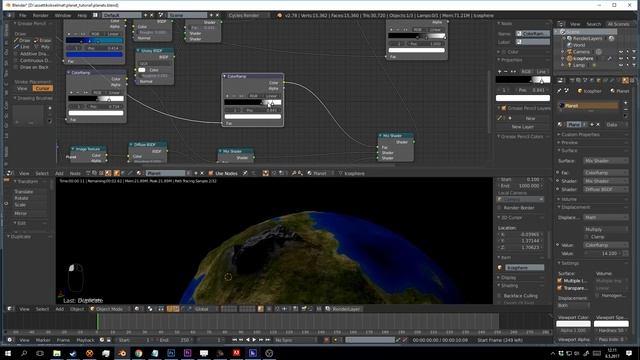Open Photoshop from the Windows taskbar
This screenshot has width=640, height=360.
[x=171, y=353]
